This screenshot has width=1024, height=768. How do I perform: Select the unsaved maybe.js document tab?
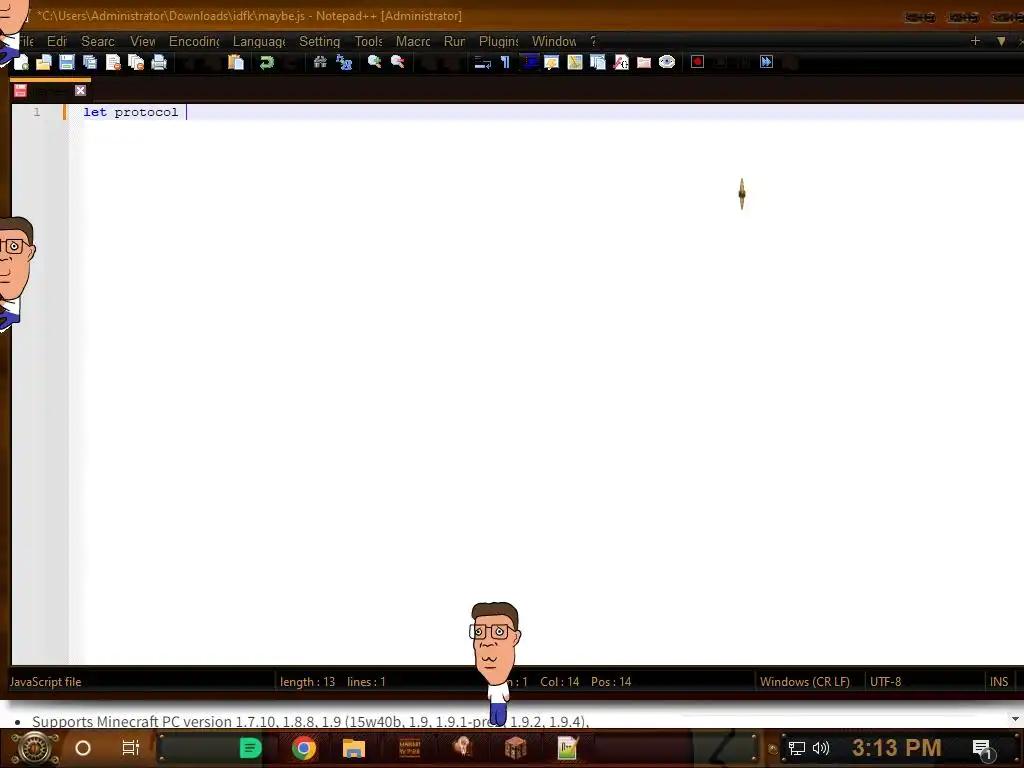point(50,90)
